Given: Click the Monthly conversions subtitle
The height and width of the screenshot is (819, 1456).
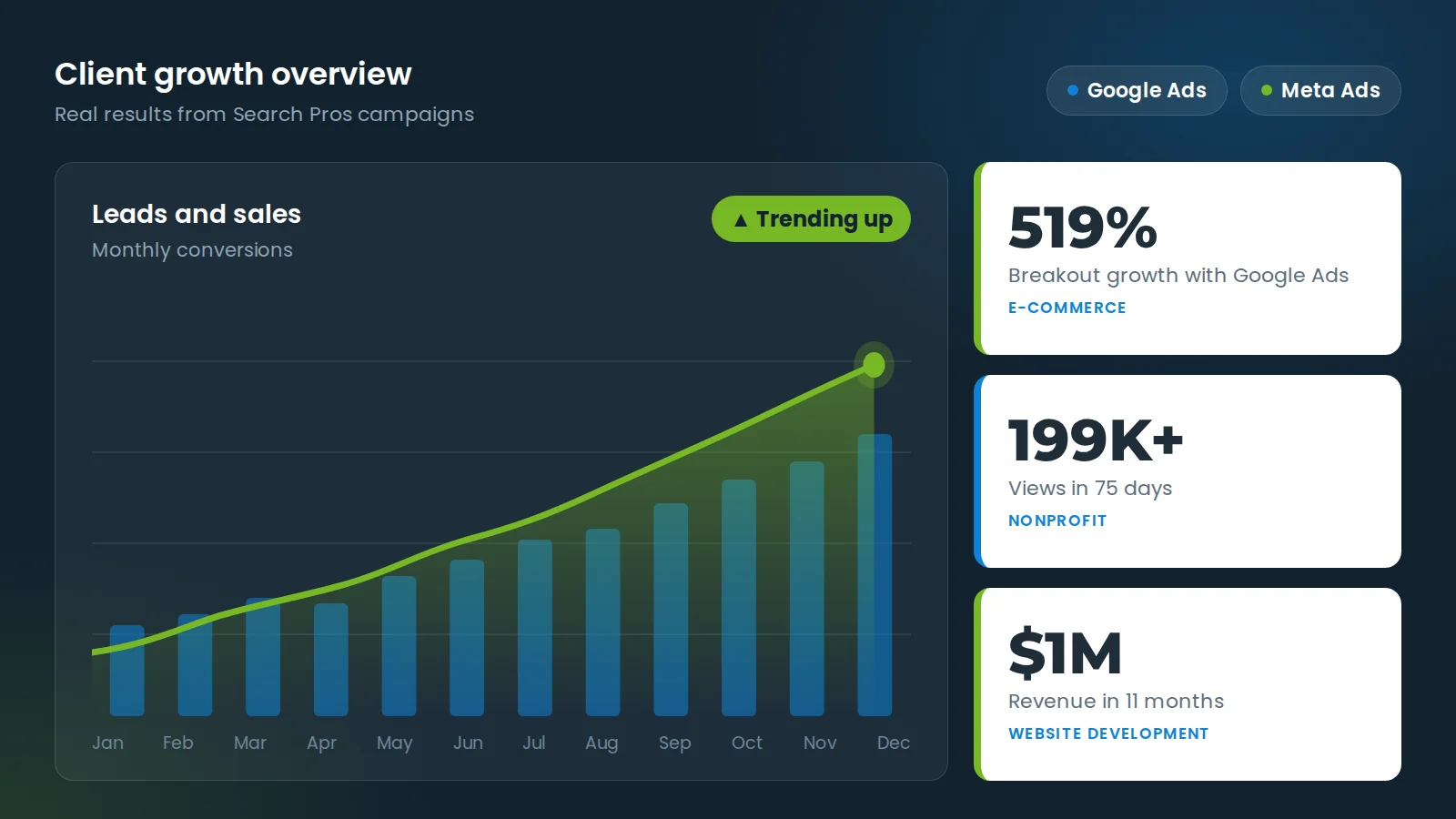Looking at the screenshot, I should coord(192,250).
